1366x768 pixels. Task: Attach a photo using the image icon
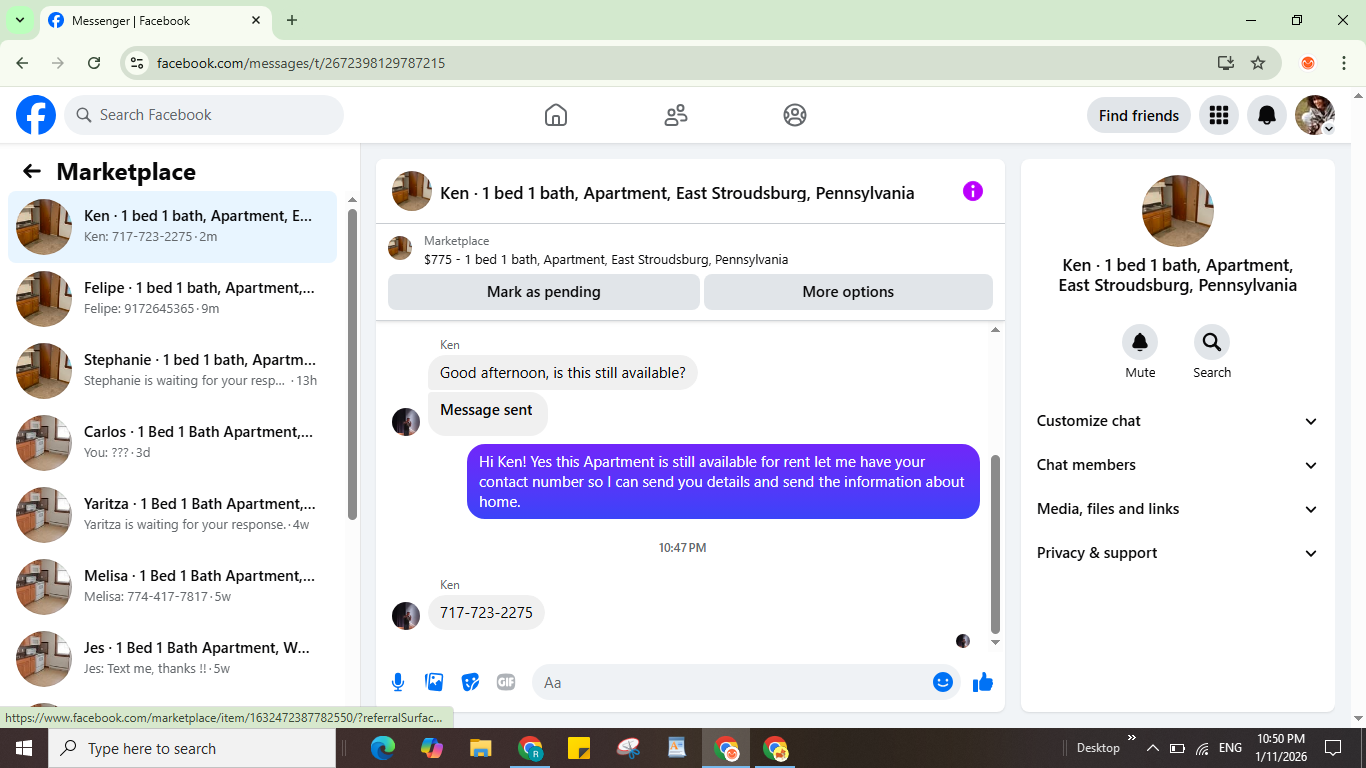tap(434, 682)
